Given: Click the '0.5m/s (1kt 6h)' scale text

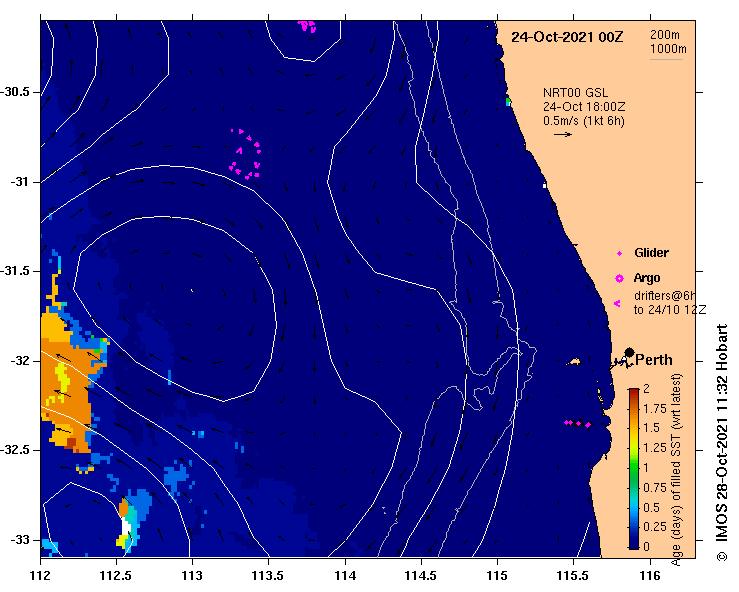Looking at the screenshot, I should (584, 121).
